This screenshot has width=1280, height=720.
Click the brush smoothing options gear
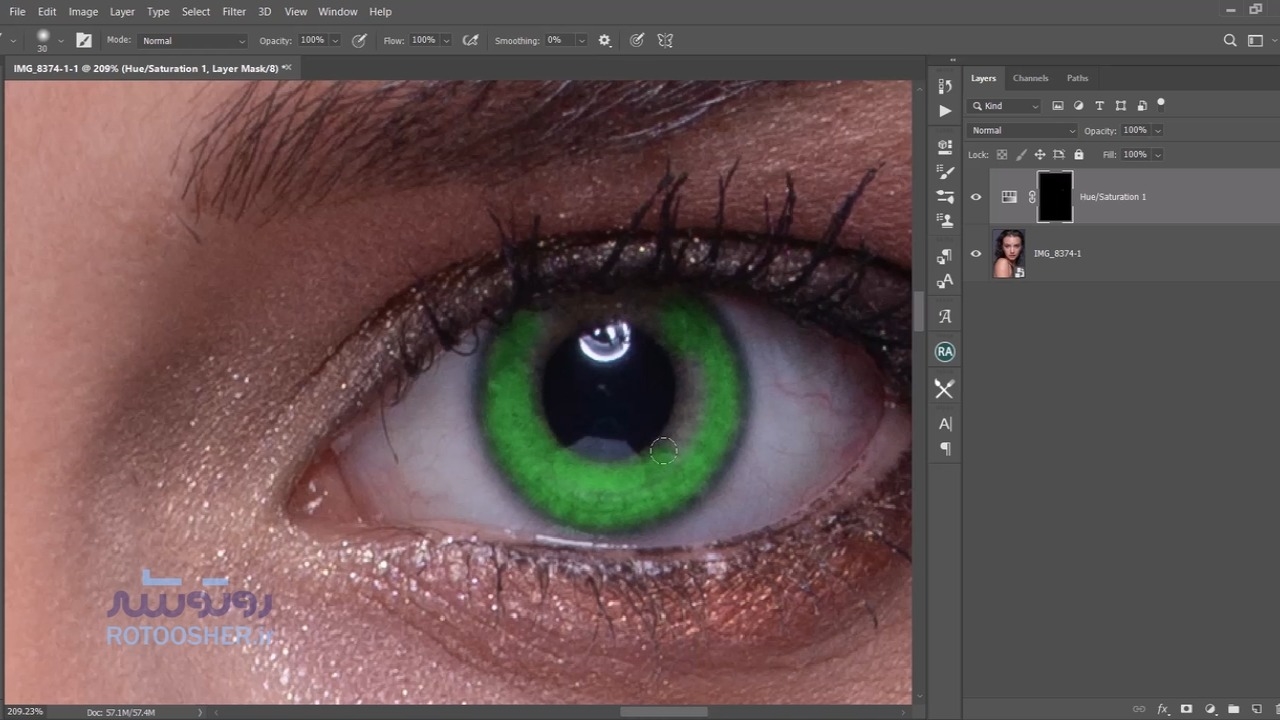604,41
